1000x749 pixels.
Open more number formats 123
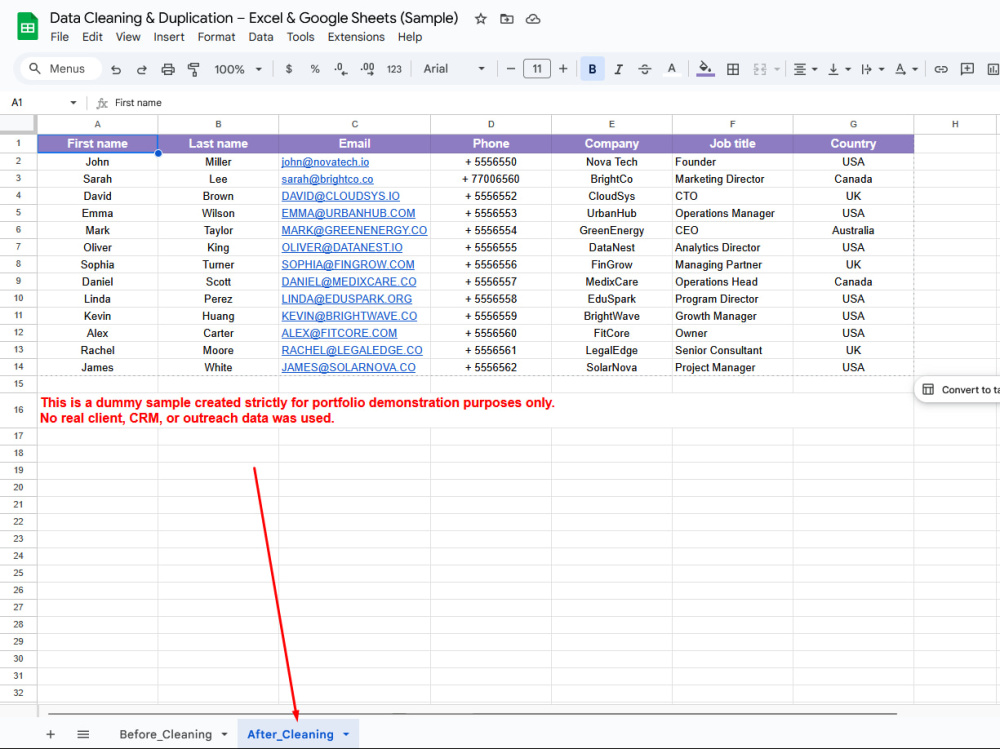coord(394,69)
